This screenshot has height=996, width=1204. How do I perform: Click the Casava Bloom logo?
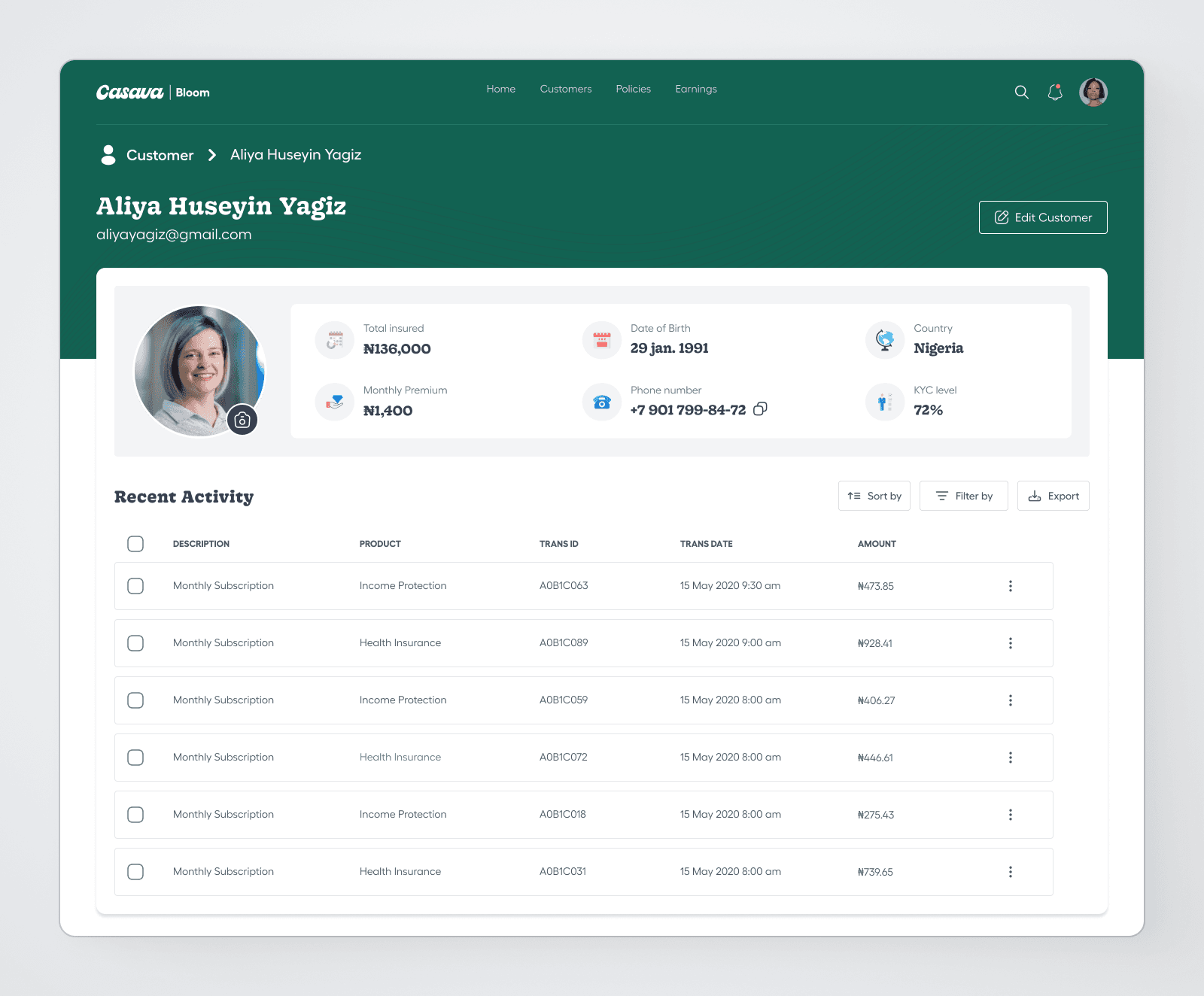(x=153, y=93)
